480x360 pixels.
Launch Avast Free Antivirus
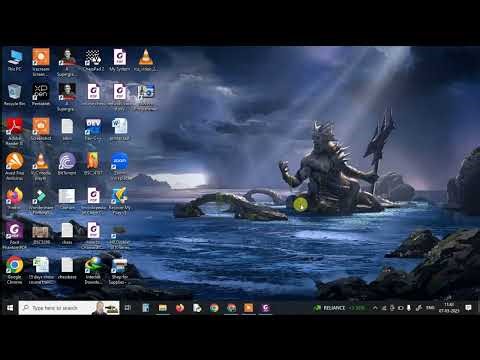14,167
